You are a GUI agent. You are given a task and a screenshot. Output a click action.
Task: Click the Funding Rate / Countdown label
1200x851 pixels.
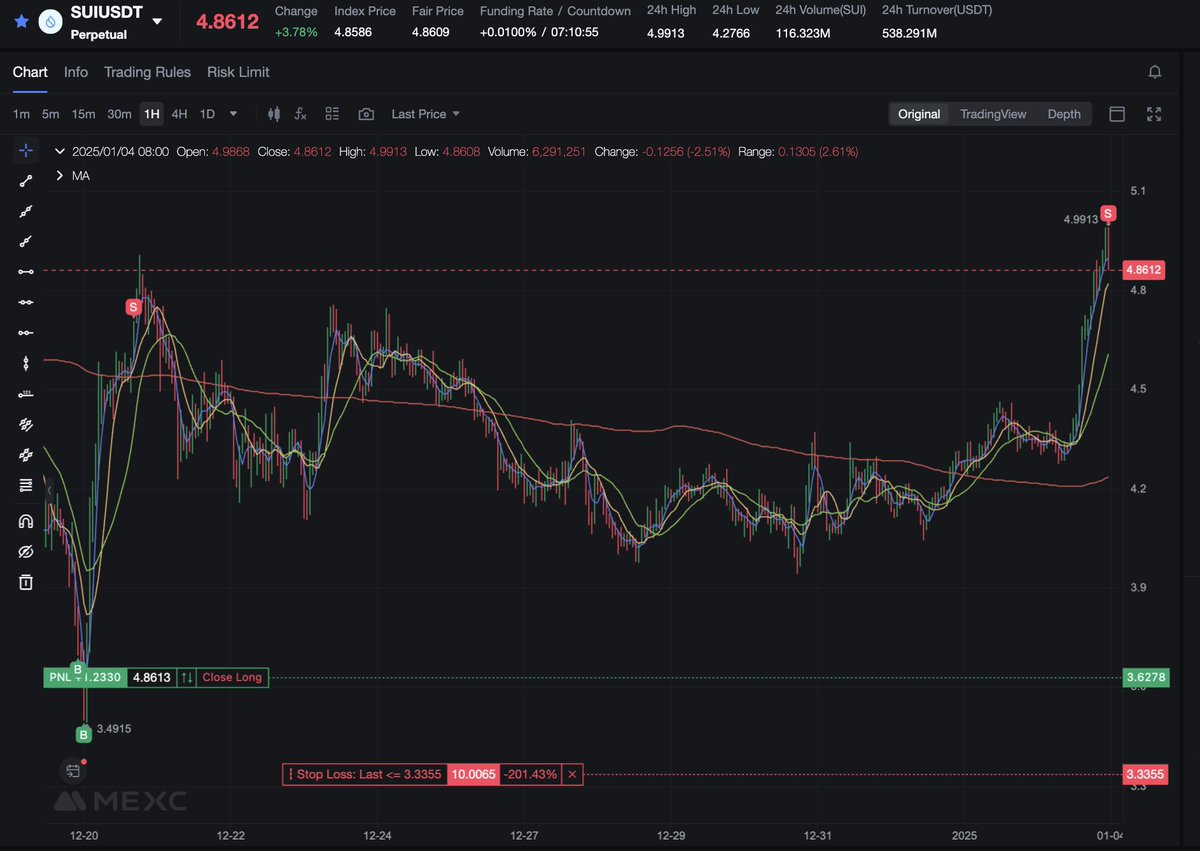click(555, 11)
